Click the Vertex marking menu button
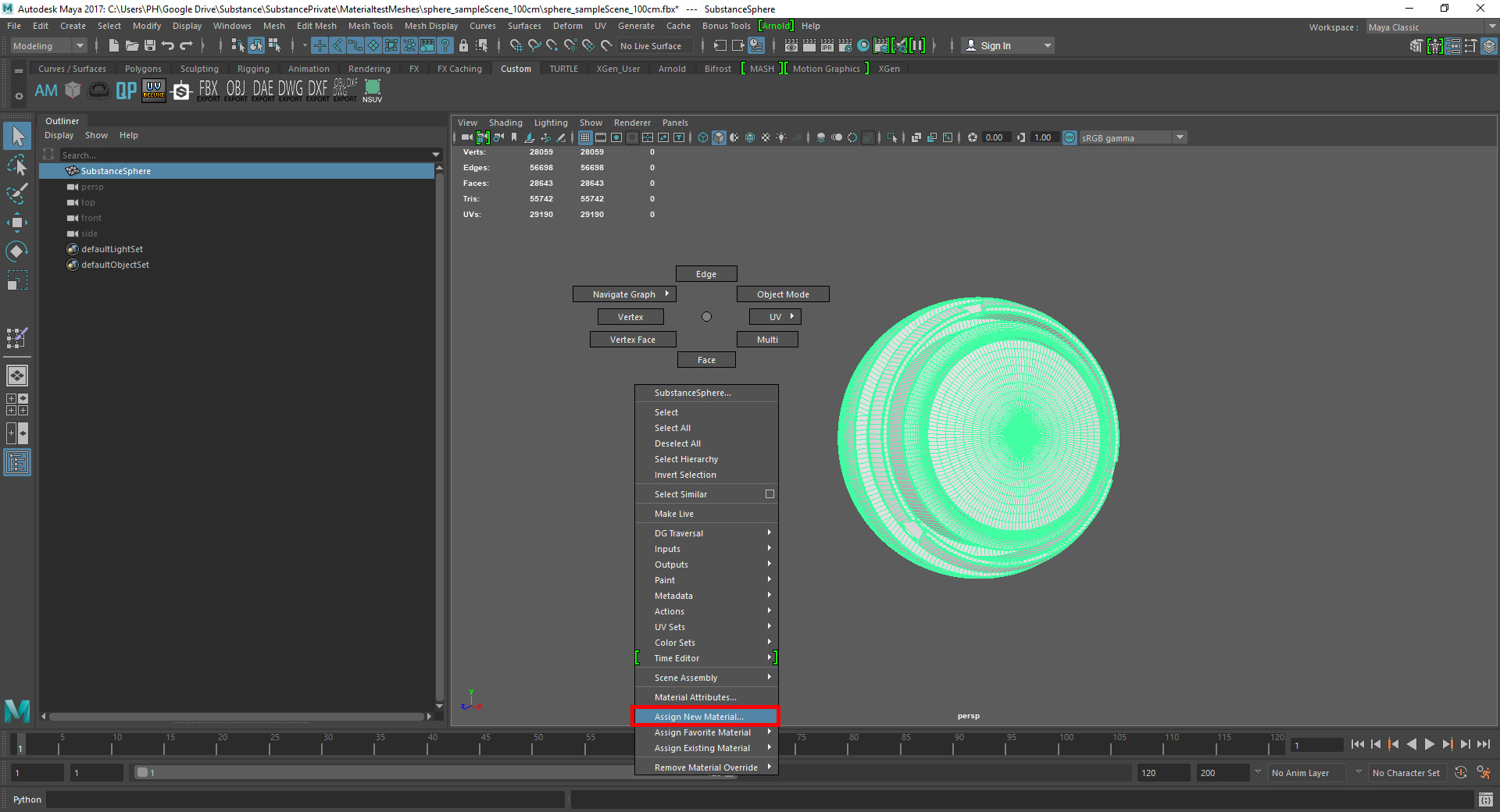This screenshot has height=812, width=1500. (x=630, y=317)
